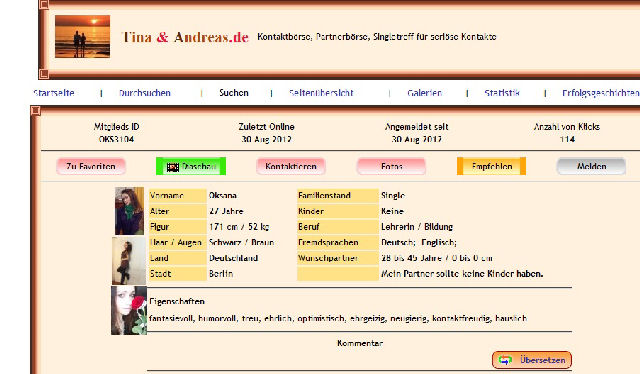Click the Übersetzen translate button
The width and height of the screenshot is (640, 374).
[532, 360]
